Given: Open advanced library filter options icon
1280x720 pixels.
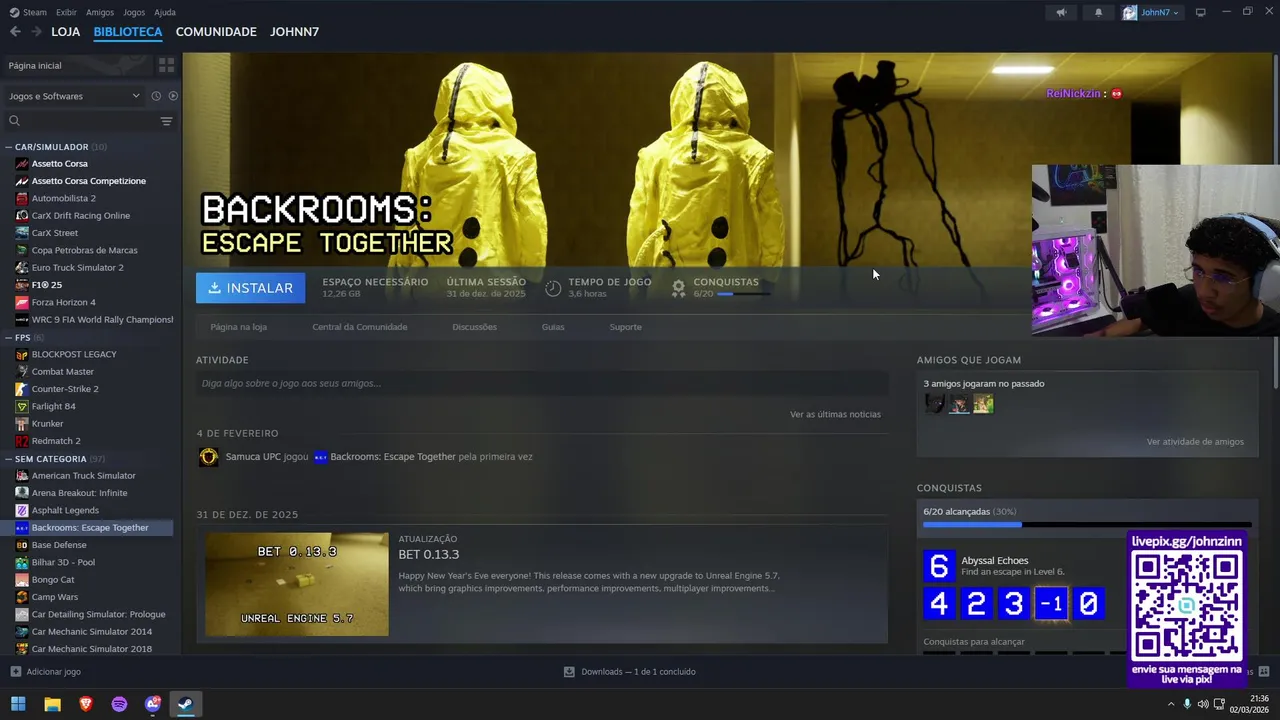Looking at the screenshot, I should (x=166, y=121).
